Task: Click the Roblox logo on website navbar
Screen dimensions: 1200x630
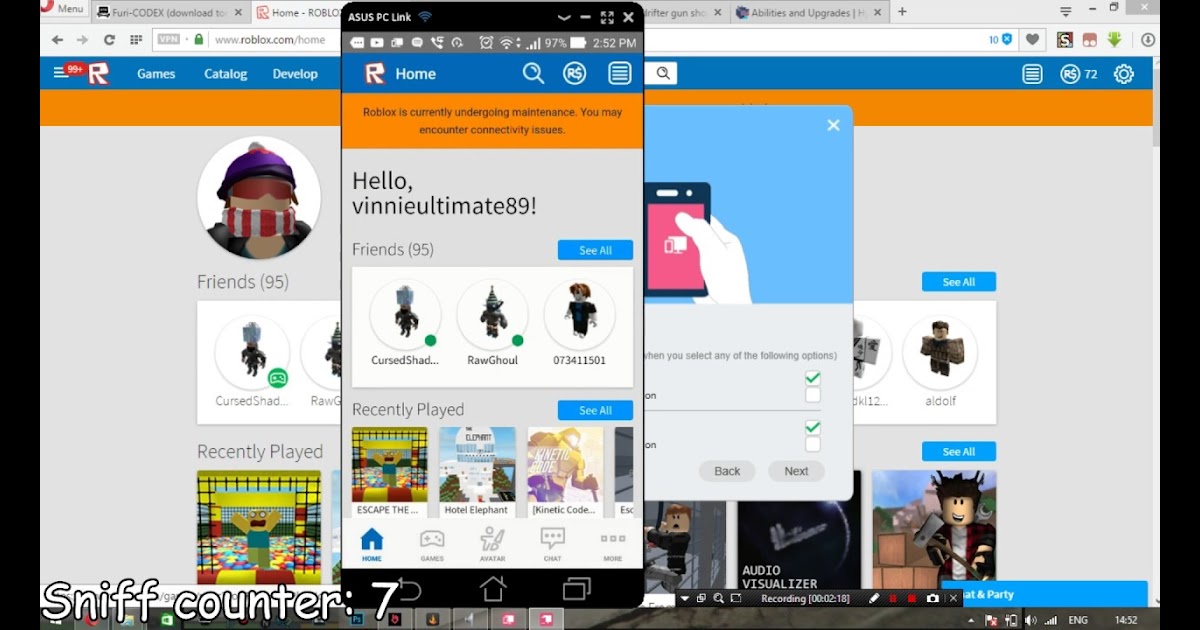Action: click(98, 73)
